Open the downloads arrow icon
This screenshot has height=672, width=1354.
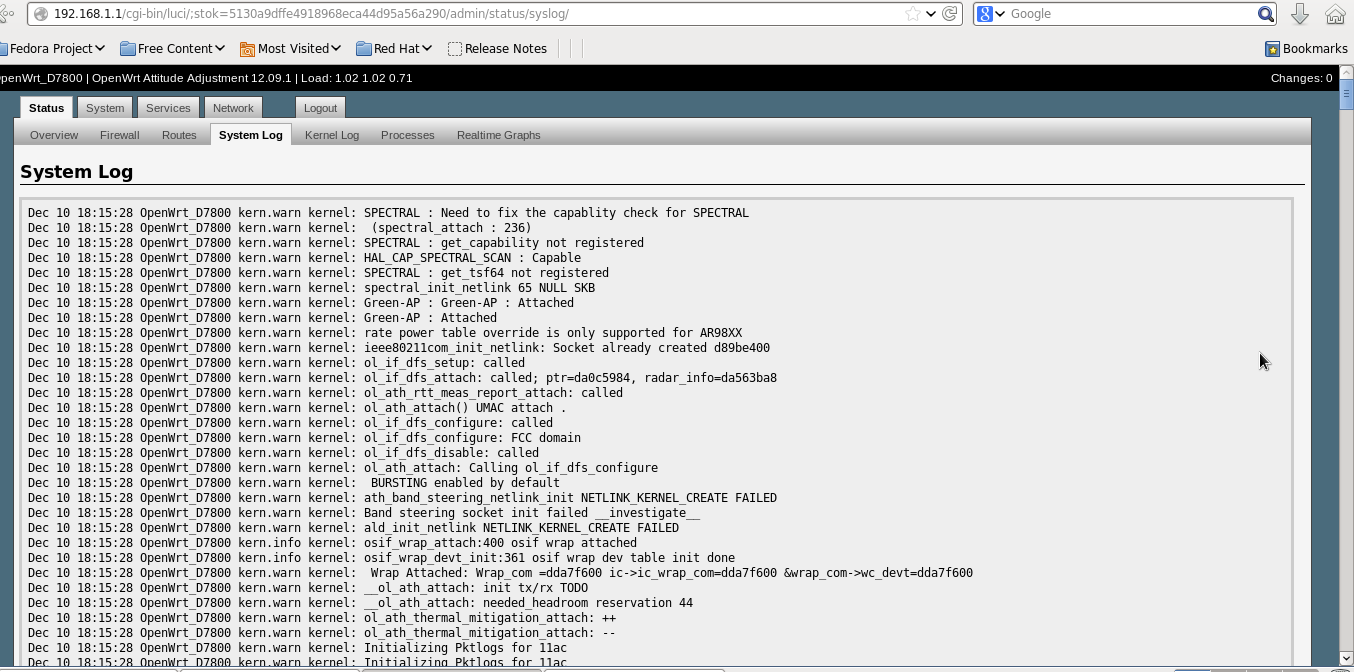(x=1300, y=14)
